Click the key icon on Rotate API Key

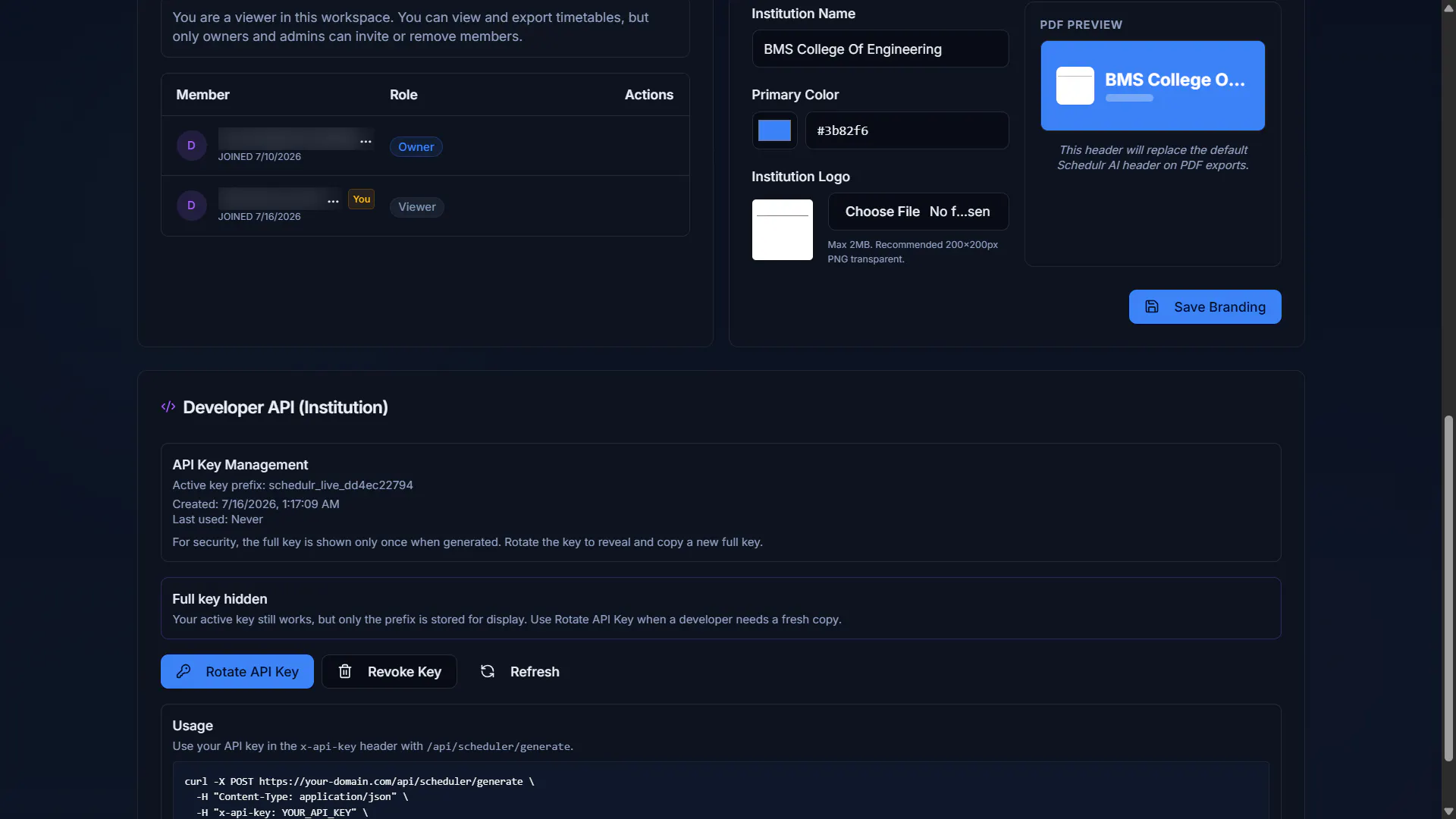(x=184, y=671)
